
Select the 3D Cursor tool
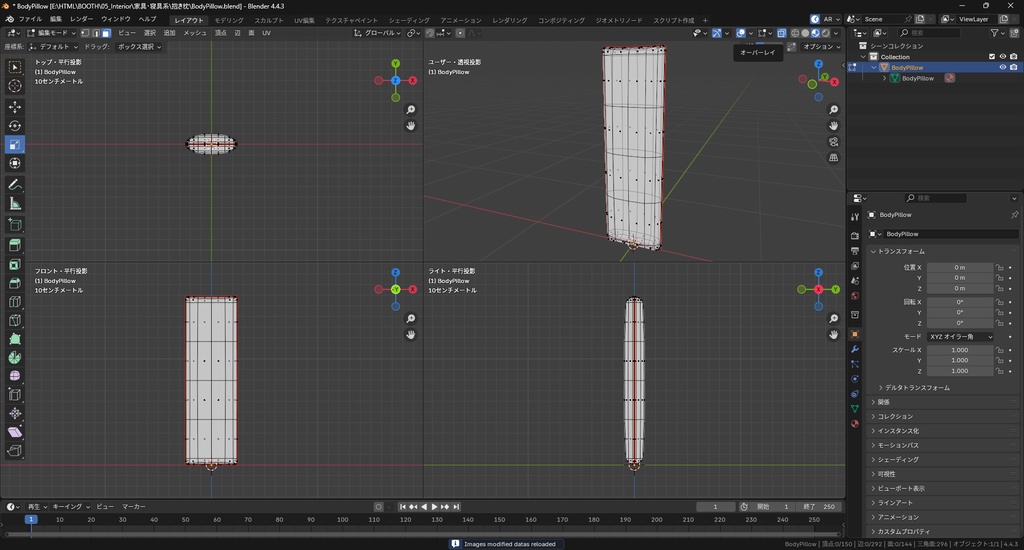[x=15, y=86]
